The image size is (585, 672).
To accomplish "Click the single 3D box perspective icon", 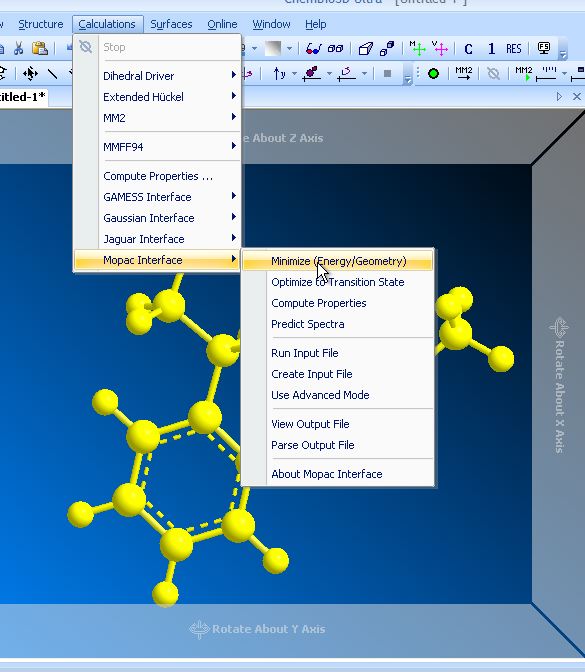I will [366, 49].
